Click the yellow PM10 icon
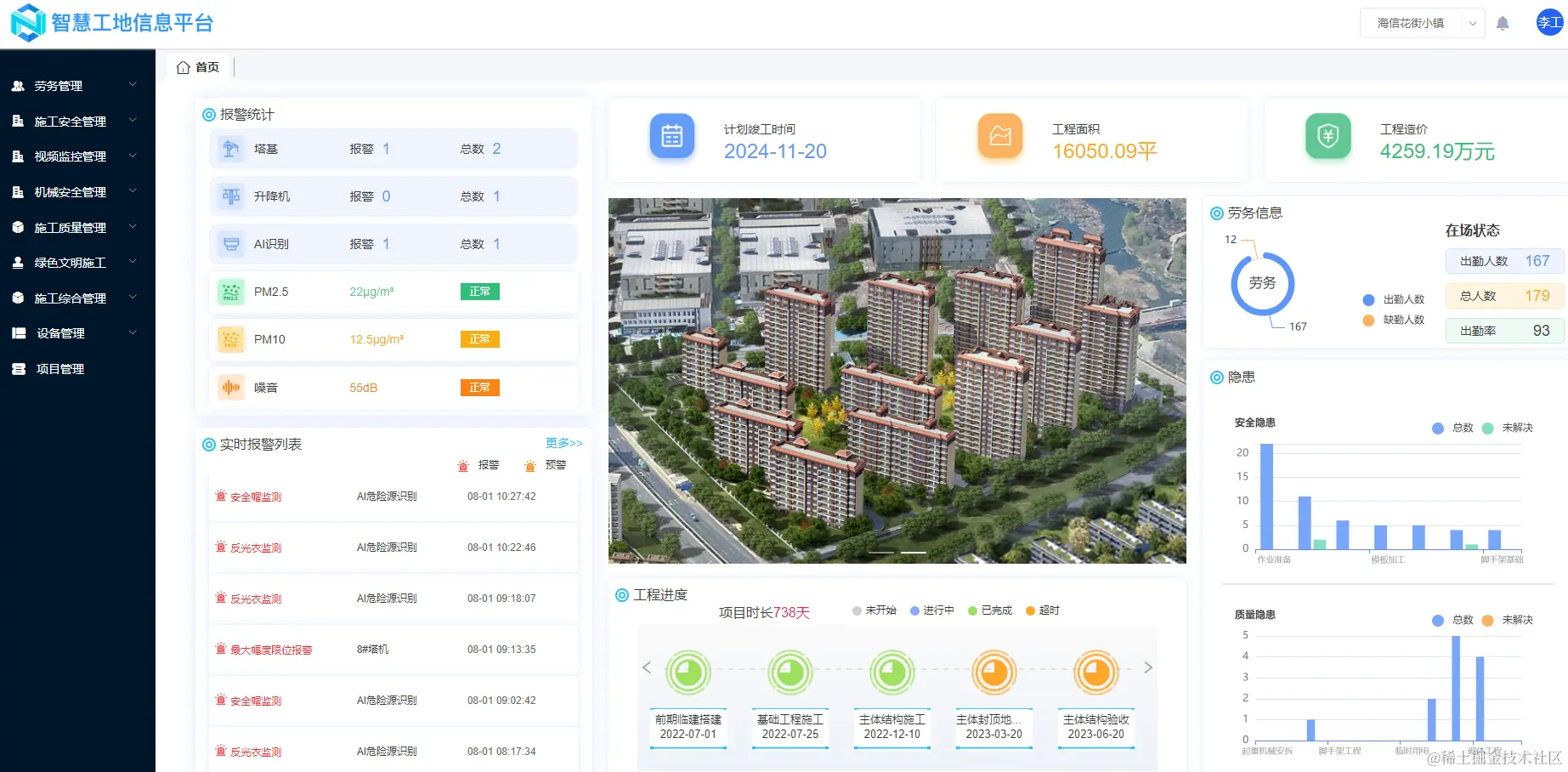 coord(230,339)
